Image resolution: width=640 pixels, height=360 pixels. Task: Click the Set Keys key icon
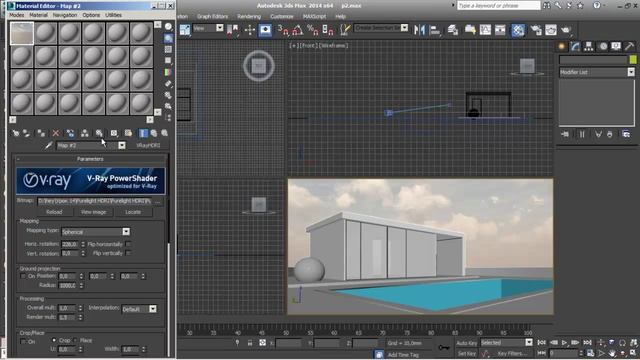tap(444, 347)
